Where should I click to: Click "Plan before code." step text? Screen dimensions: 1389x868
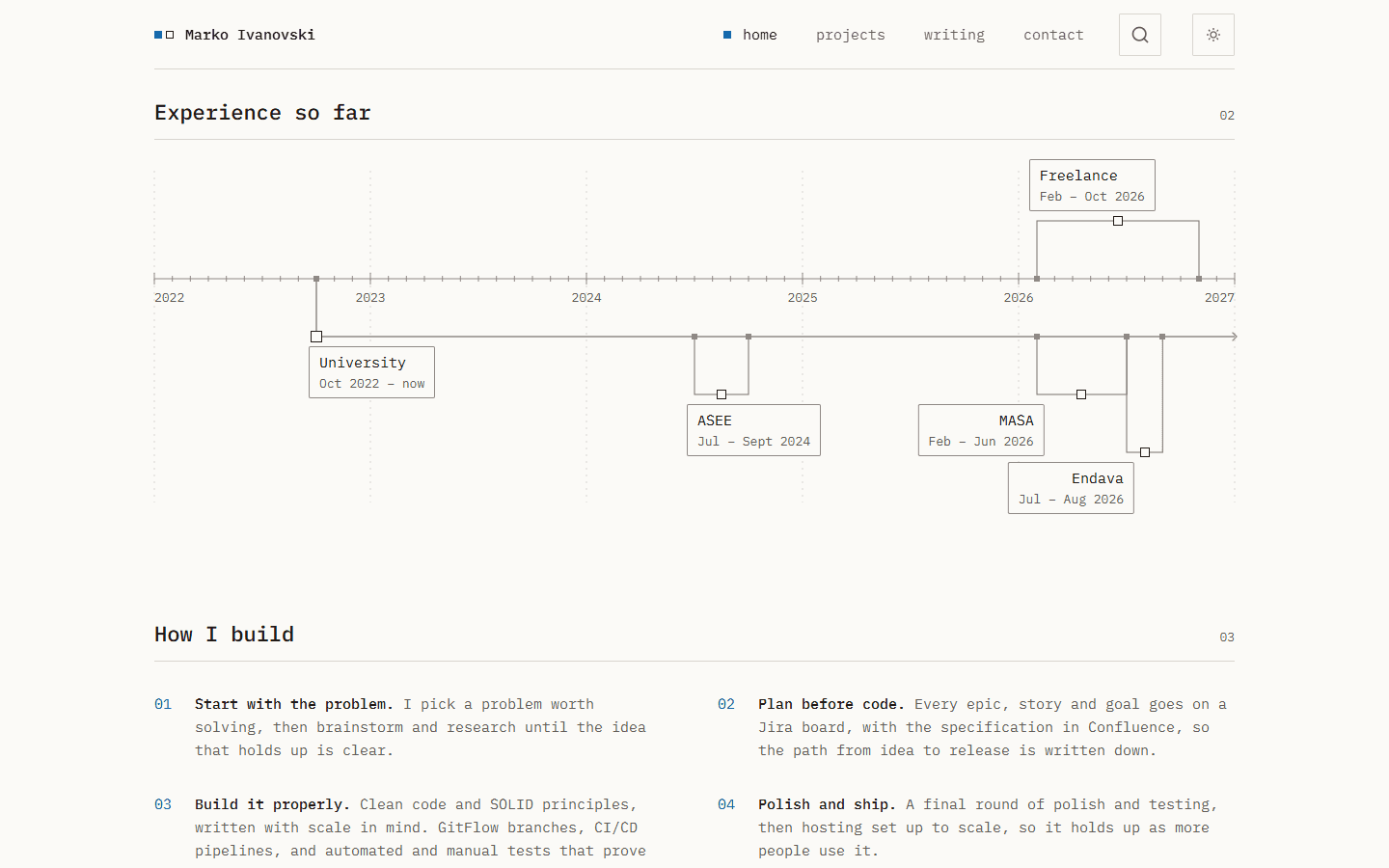point(831,704)
